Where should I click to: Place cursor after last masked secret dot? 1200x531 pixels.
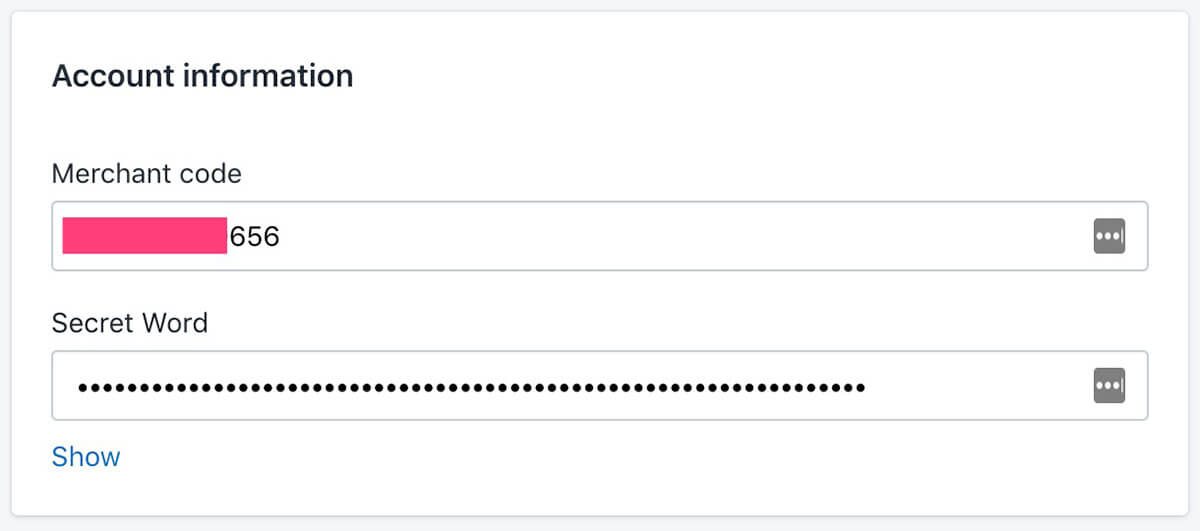click(868, 386)
